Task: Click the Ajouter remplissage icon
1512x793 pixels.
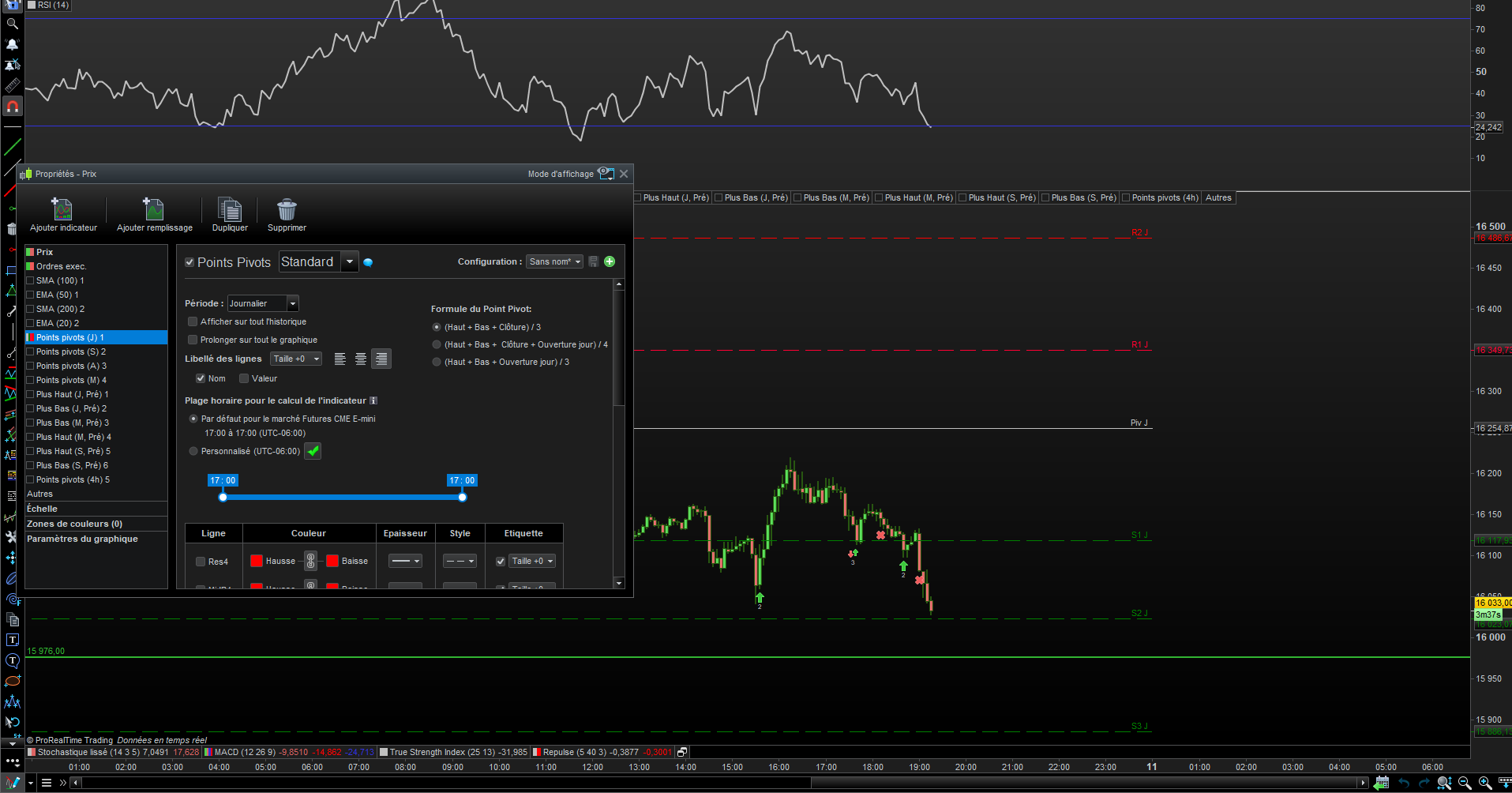Action: click(154, 210)
